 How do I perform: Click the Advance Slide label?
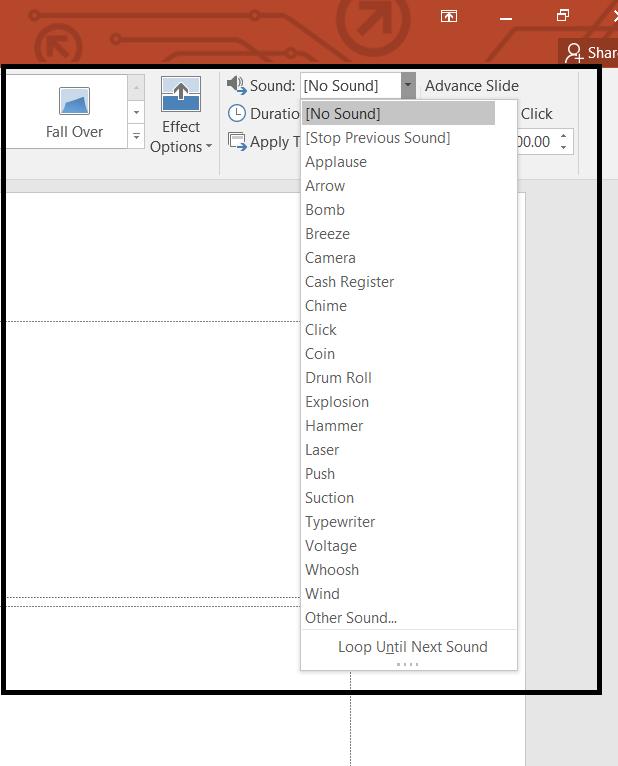pos(471,85)
